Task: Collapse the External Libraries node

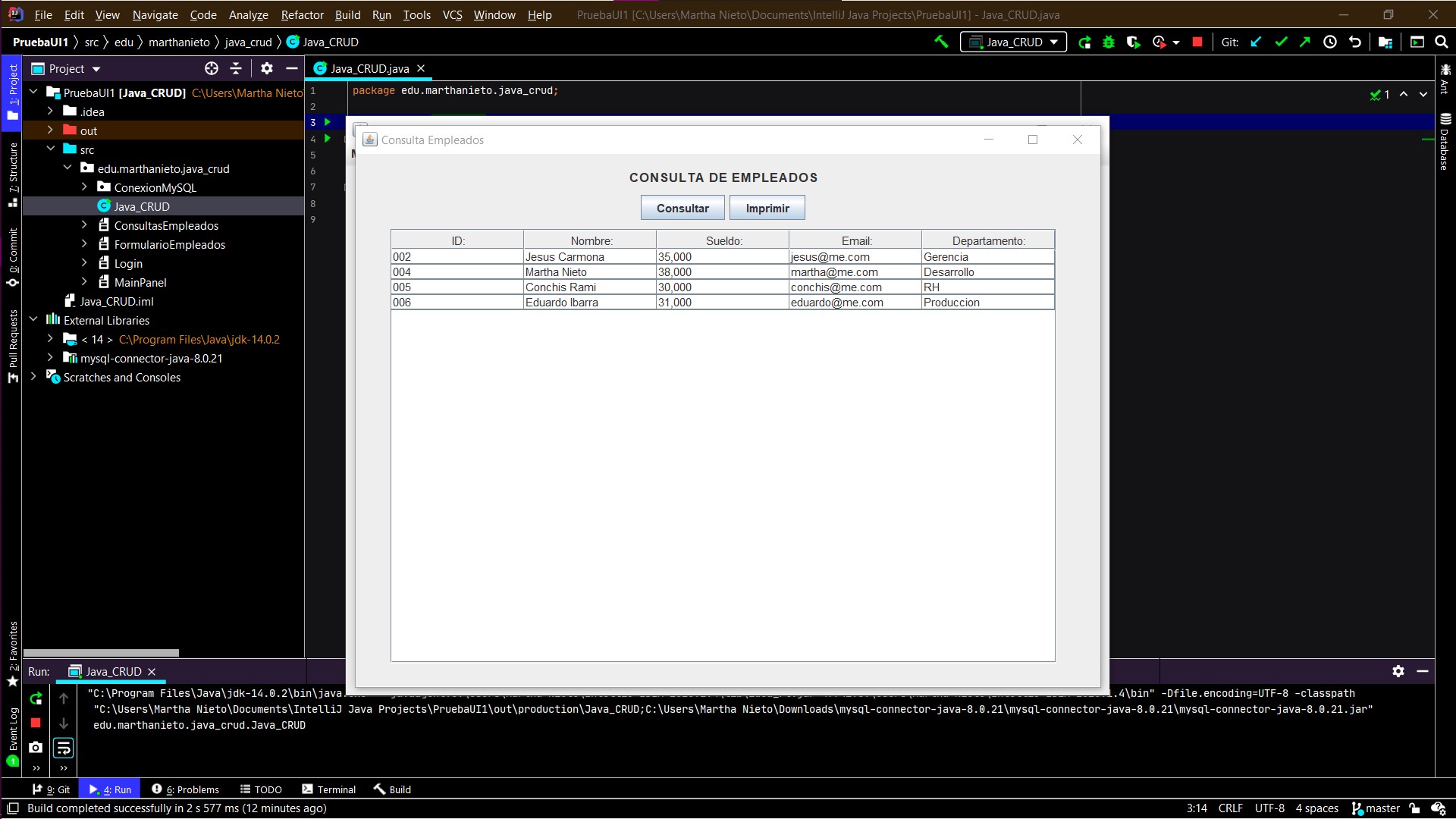Action: click(x=33, y=320)
